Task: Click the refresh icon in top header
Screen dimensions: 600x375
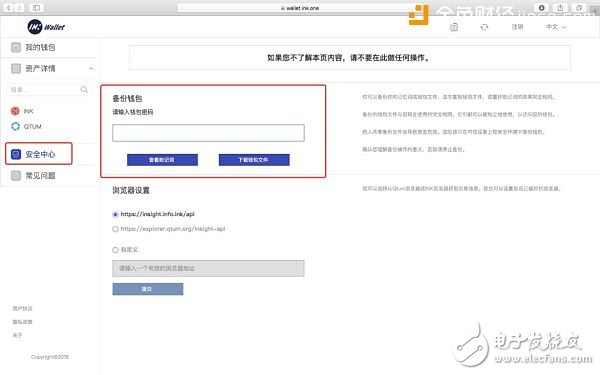Action: [x=484, y=27]
